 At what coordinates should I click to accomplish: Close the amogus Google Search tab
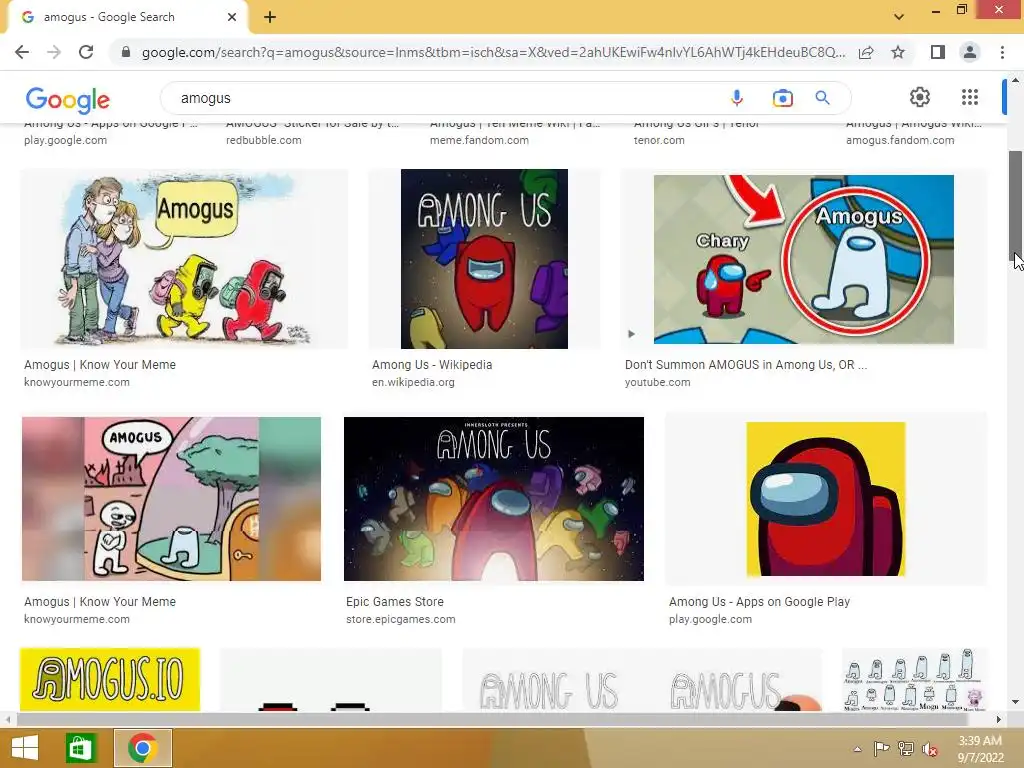point(232,17)
